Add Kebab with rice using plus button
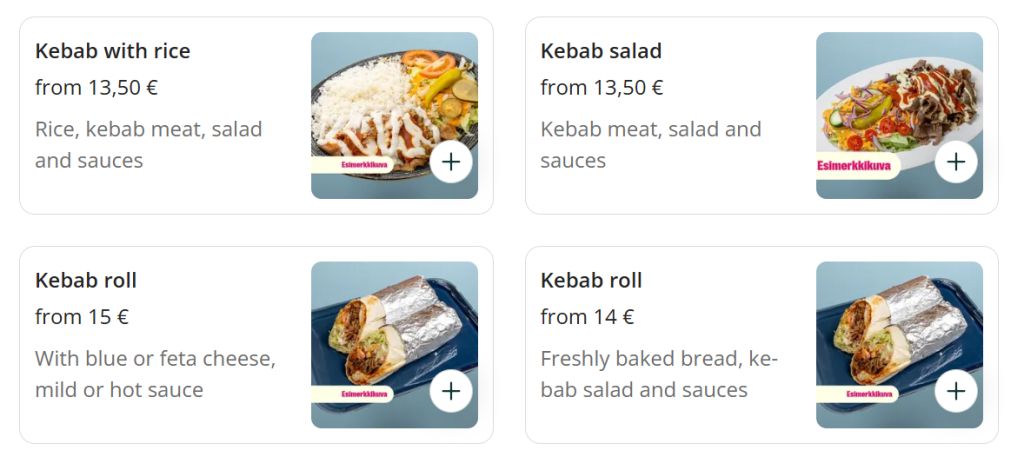1024x457 pixels. [x=451, y=162]
